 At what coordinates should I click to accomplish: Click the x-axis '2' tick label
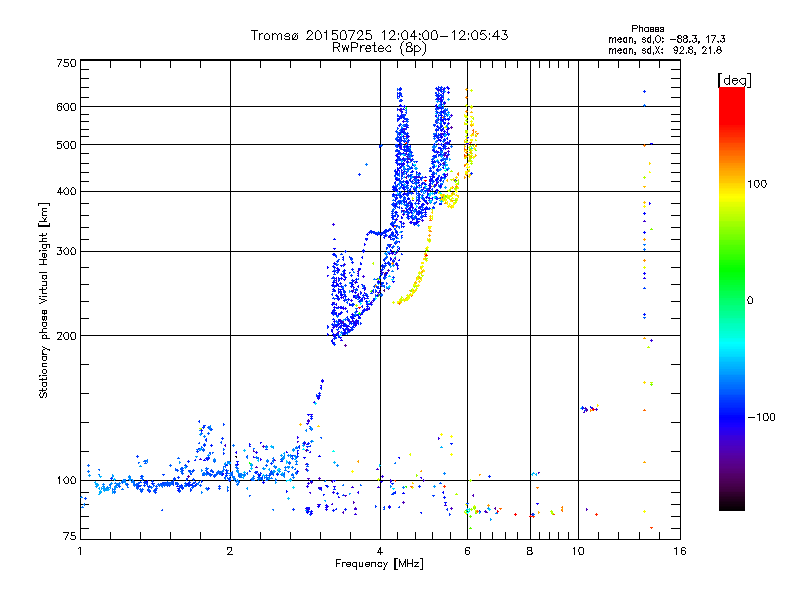(230, 551)
